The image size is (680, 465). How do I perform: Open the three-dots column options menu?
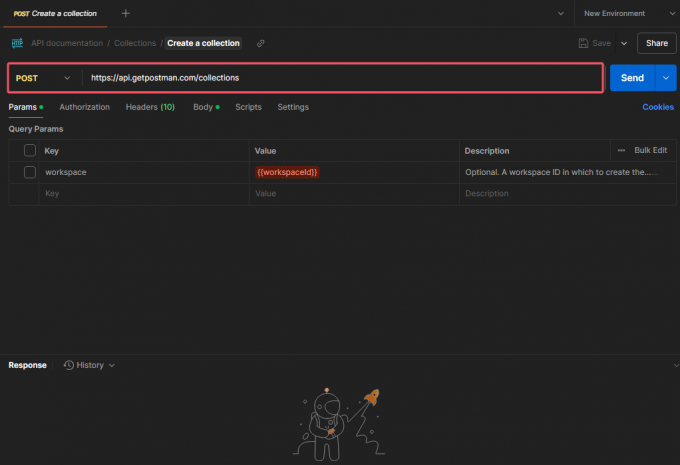[x=621, y=151]
